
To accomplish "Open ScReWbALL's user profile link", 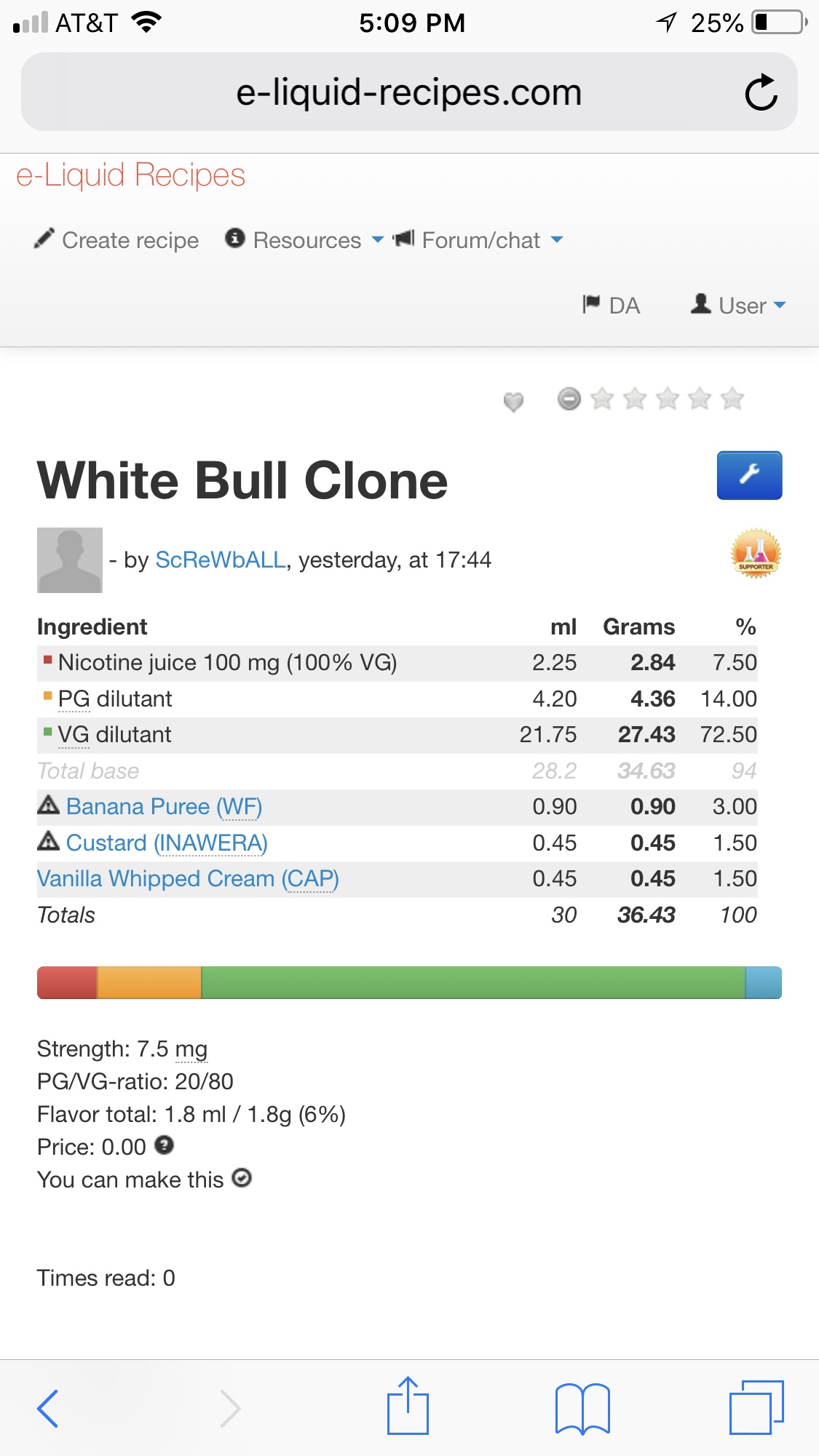I will [221, 560].
